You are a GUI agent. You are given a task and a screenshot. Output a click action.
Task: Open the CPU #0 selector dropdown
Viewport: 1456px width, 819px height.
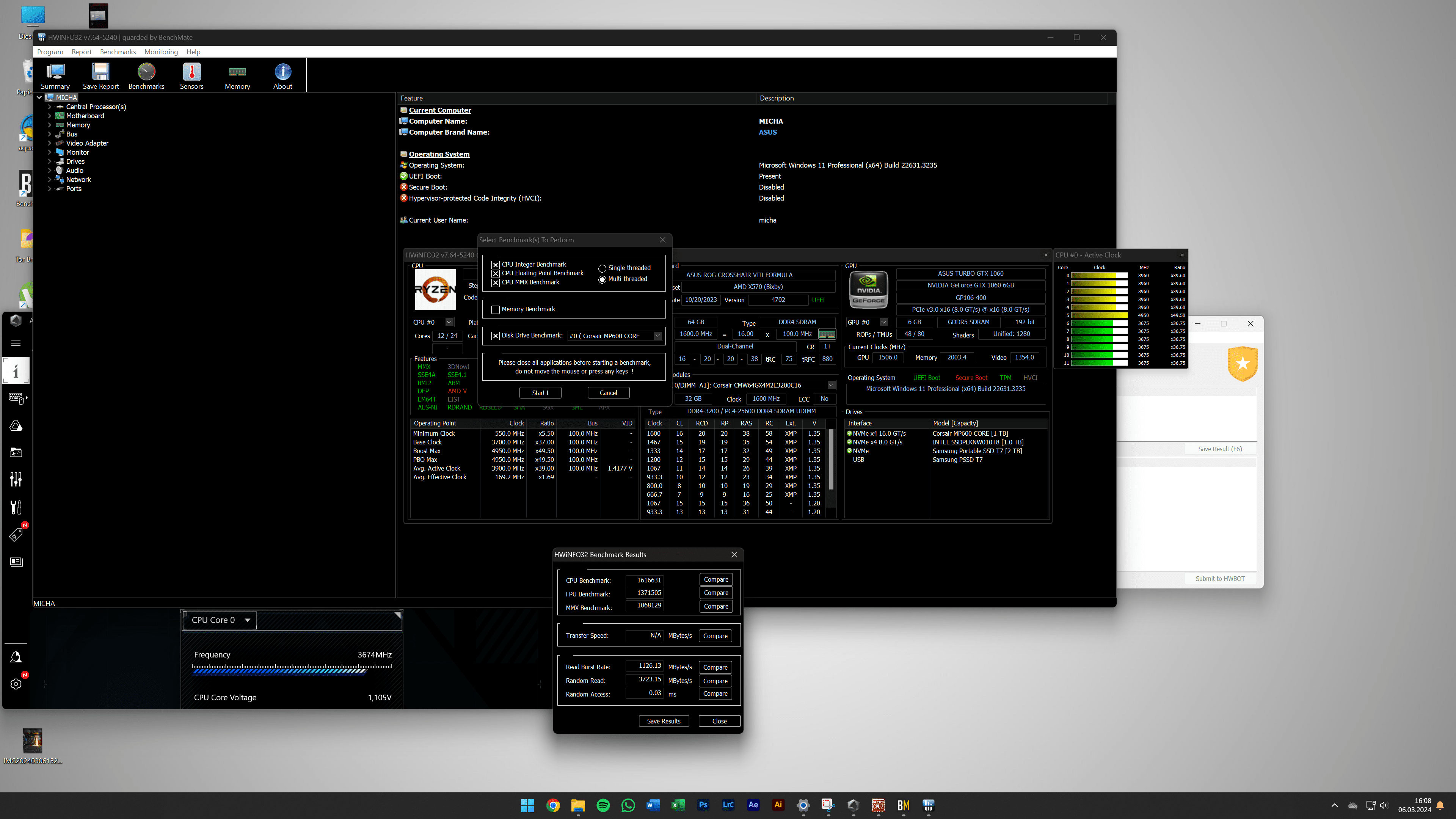[x=449, y=322]
